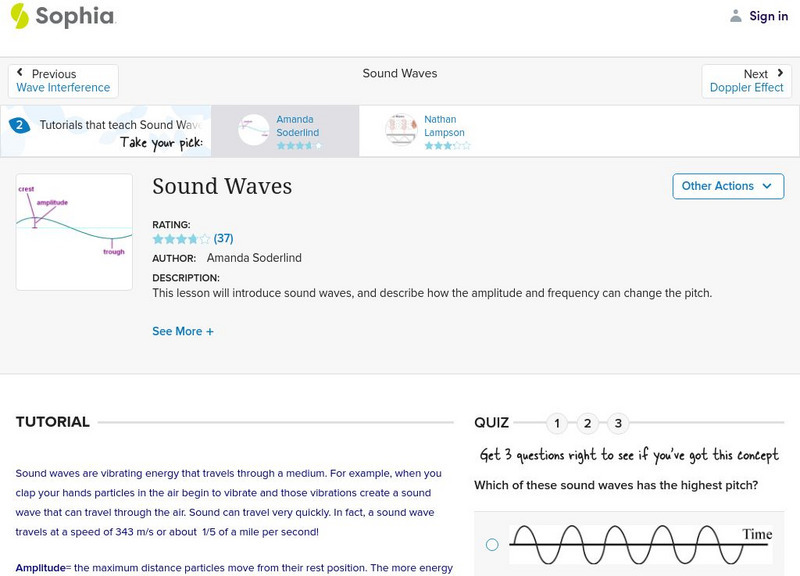Open the Wave Interference previous lesson link
Image resolution: width=800 pixels, height=576 pixels.
63,88
